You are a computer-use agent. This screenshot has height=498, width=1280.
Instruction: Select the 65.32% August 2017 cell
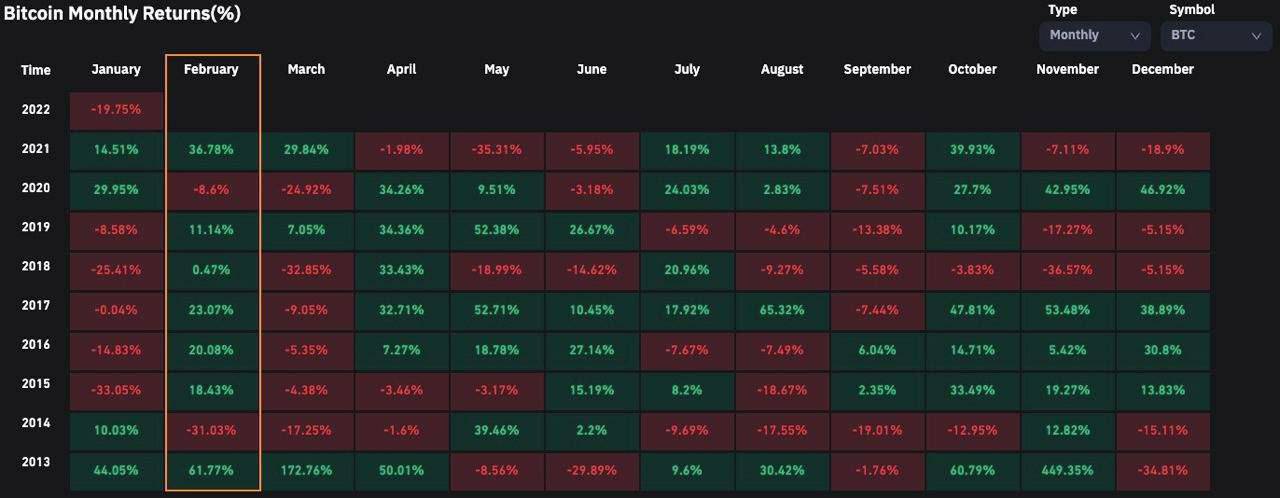782,310
